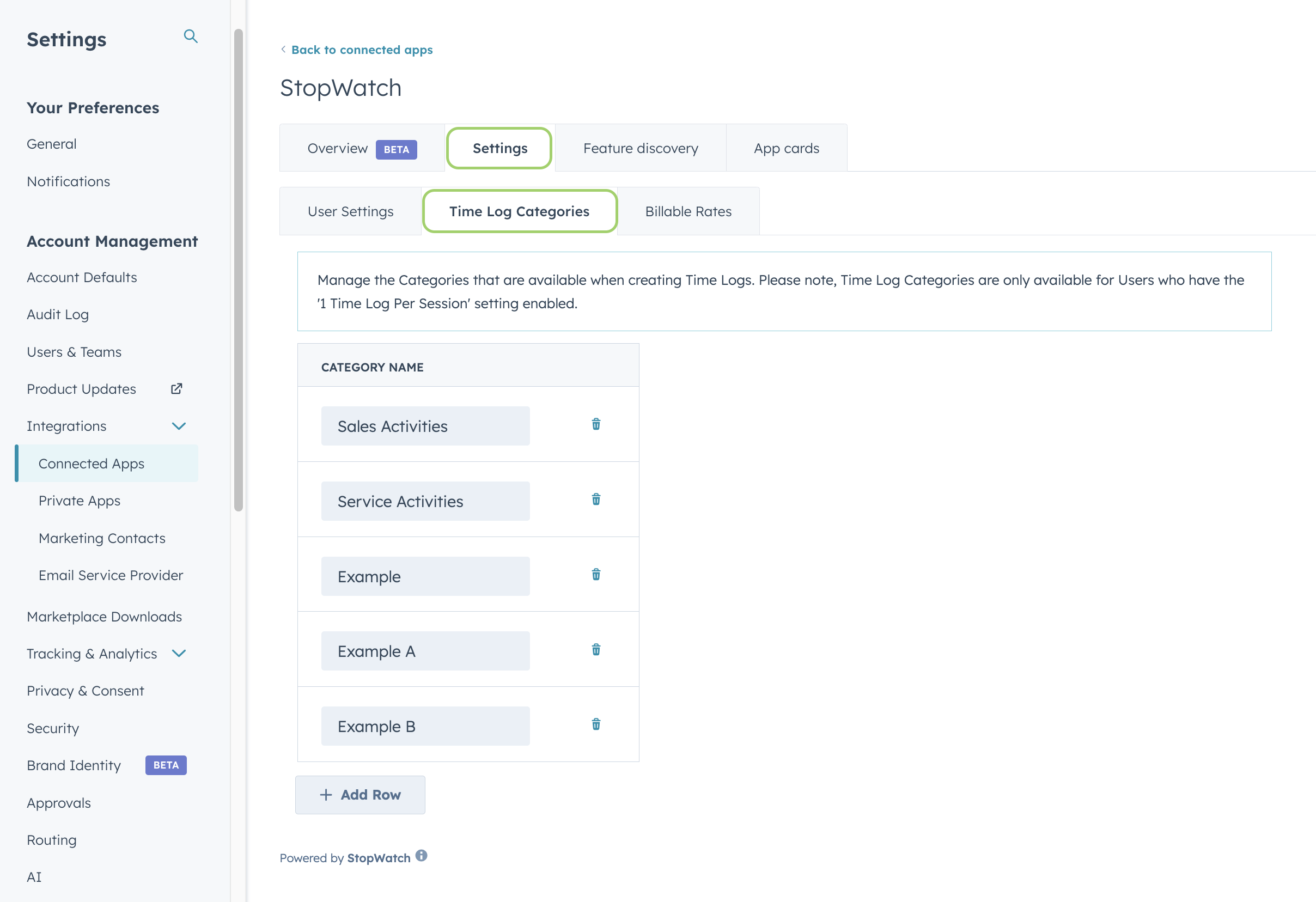Open Private Apps in the sidebar
This screenshot has height=902, width=1316.
[x=80, y=501]
